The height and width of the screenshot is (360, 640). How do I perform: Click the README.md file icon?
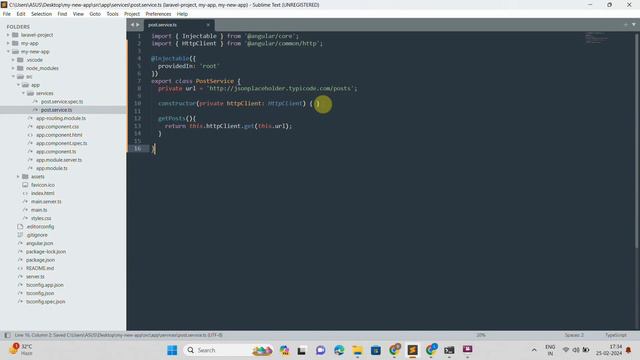point(20,268)
